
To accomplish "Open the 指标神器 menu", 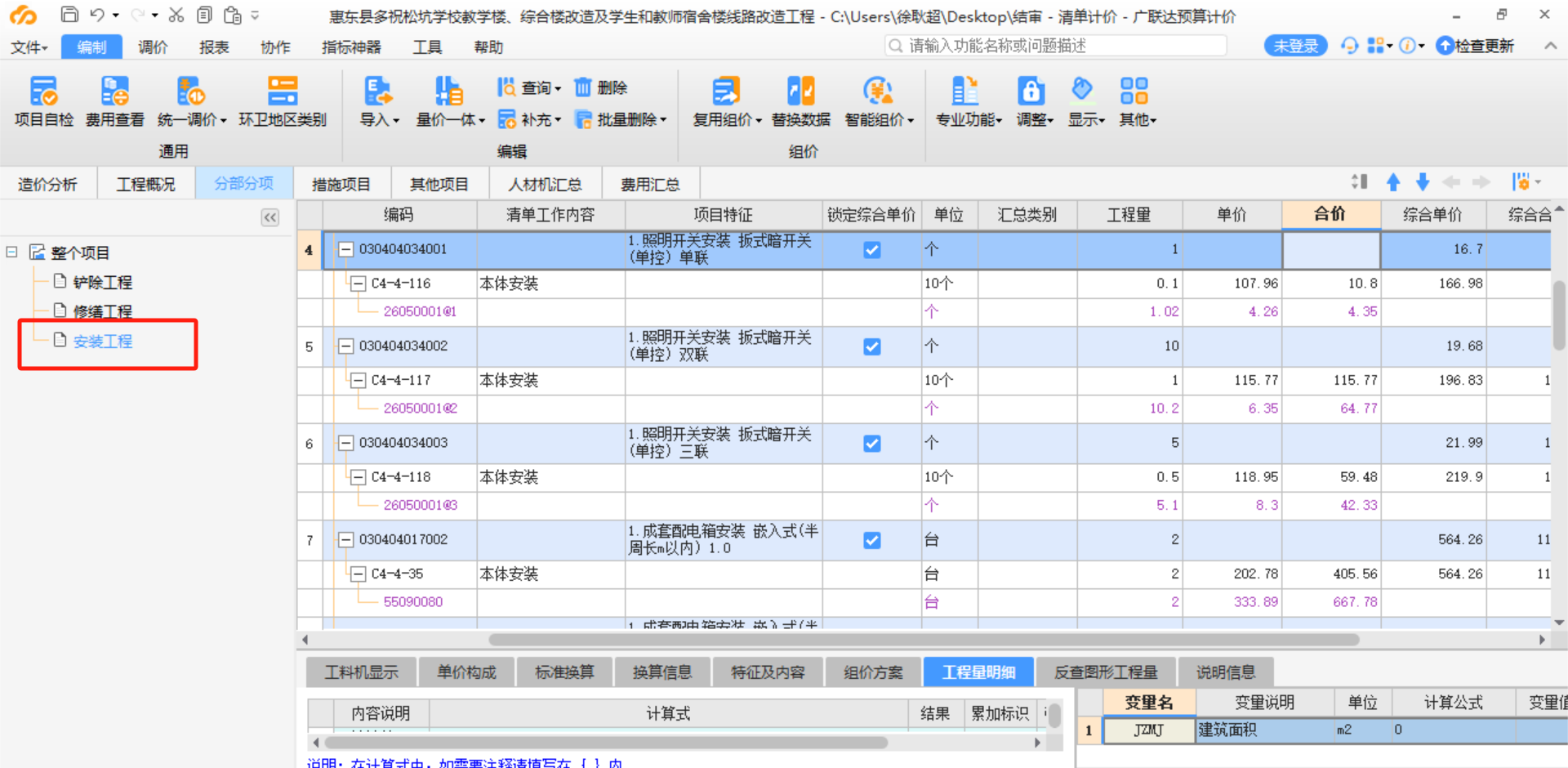I will tap(351, 47).
